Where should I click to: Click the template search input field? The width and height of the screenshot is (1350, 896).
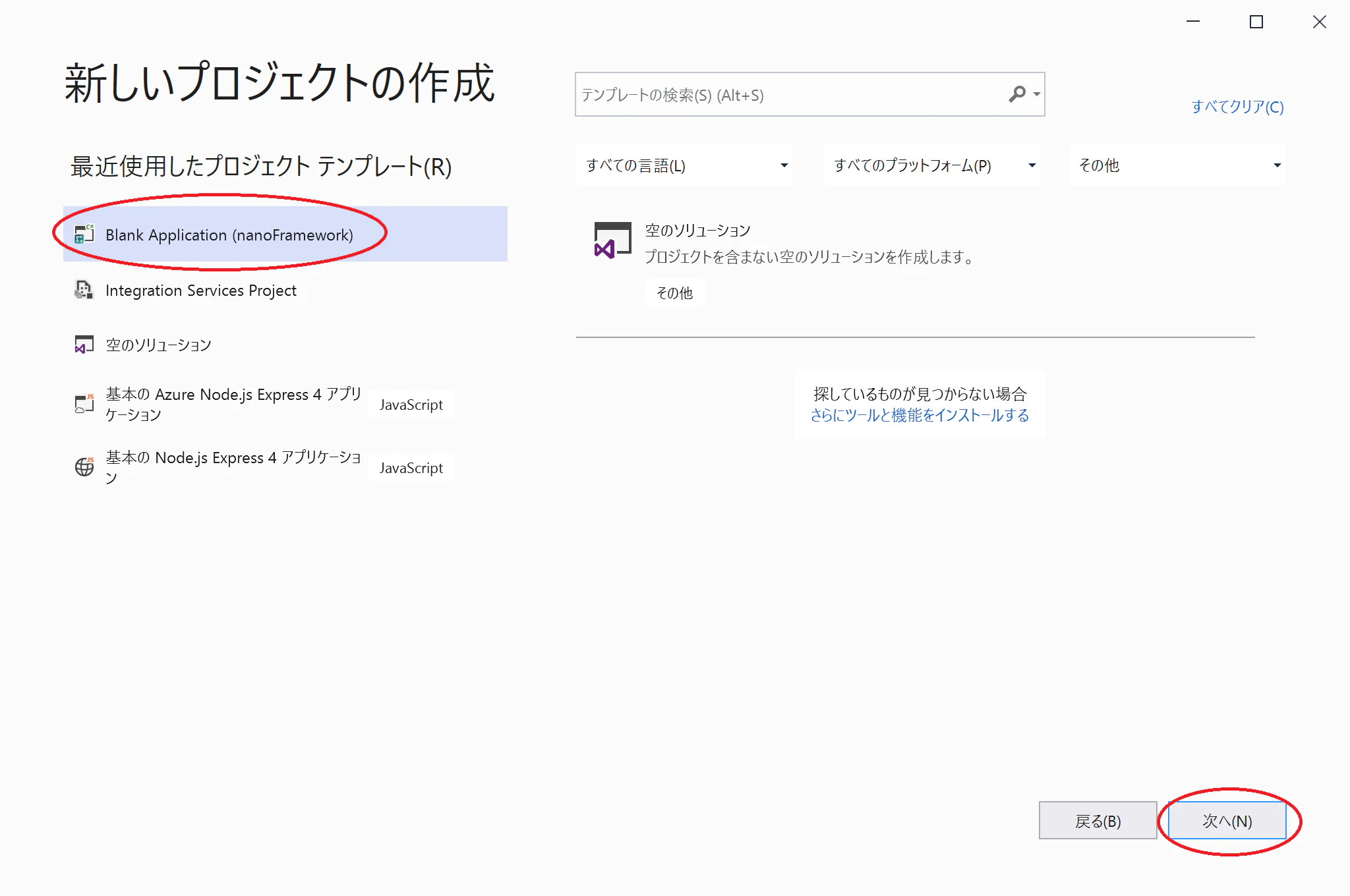coord(758,94)
